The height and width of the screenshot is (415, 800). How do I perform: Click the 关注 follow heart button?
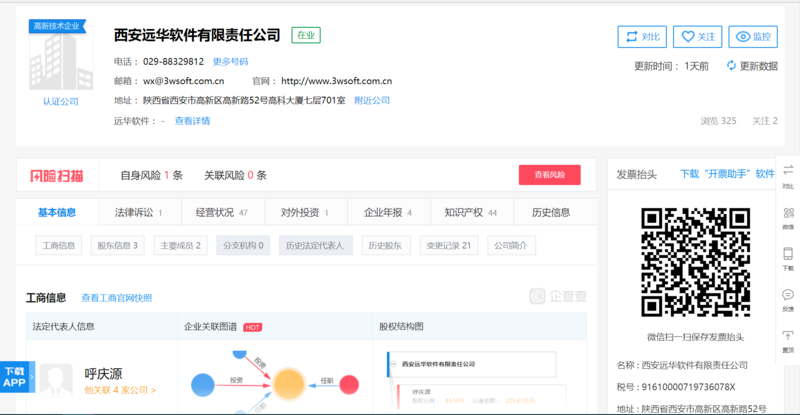(x=697, y=37)
